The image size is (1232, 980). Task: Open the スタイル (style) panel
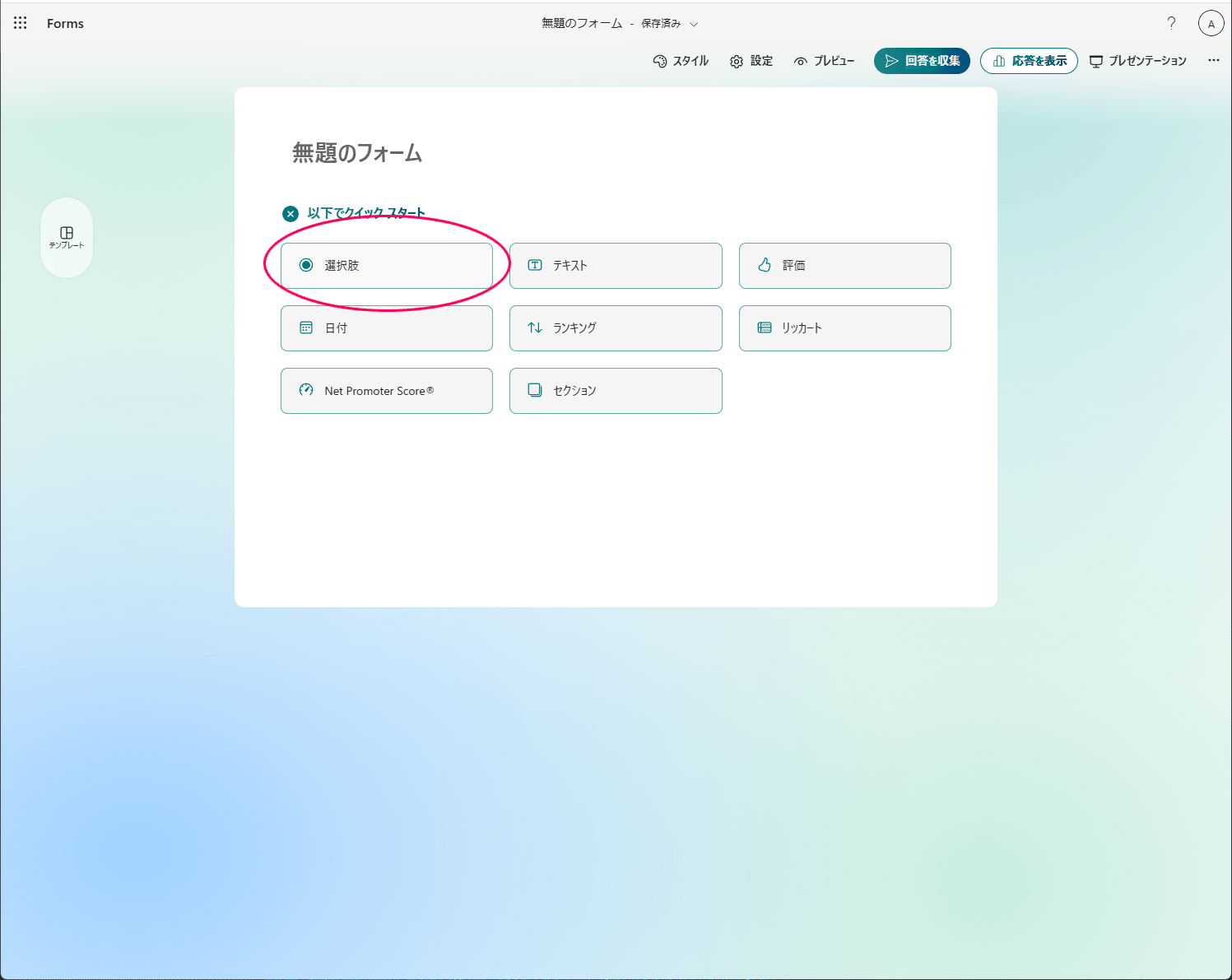(x=681, y=60)
